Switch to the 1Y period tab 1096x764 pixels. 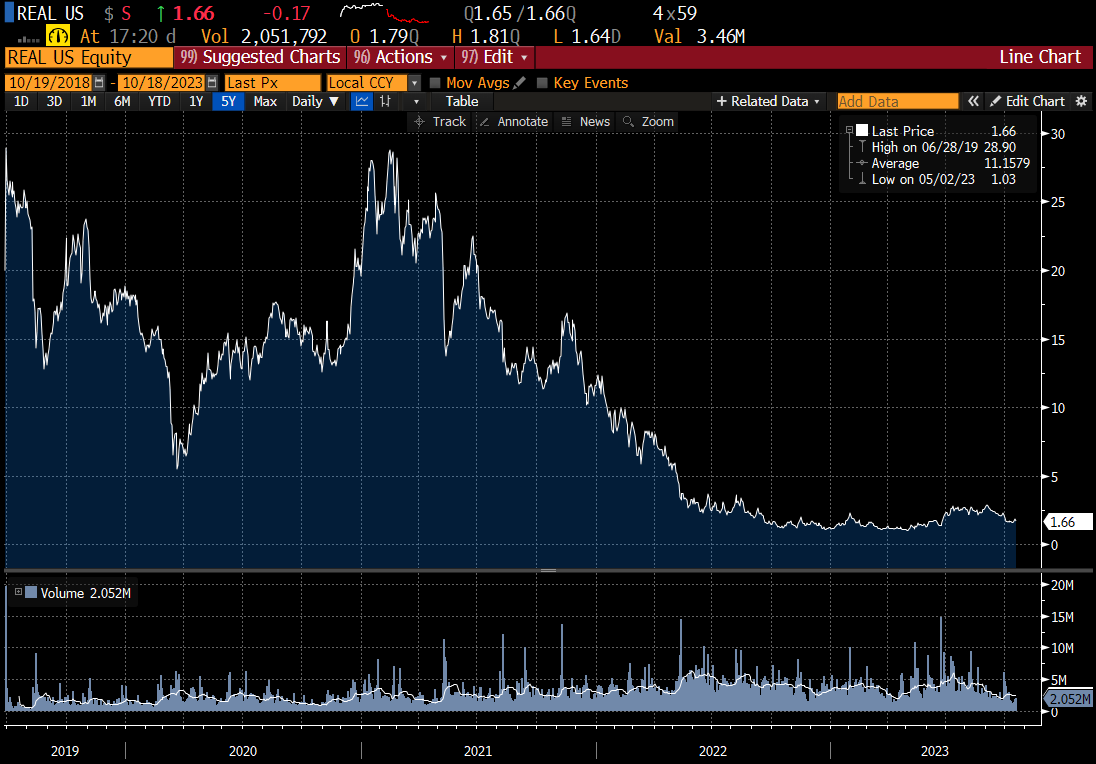(195, 101)
